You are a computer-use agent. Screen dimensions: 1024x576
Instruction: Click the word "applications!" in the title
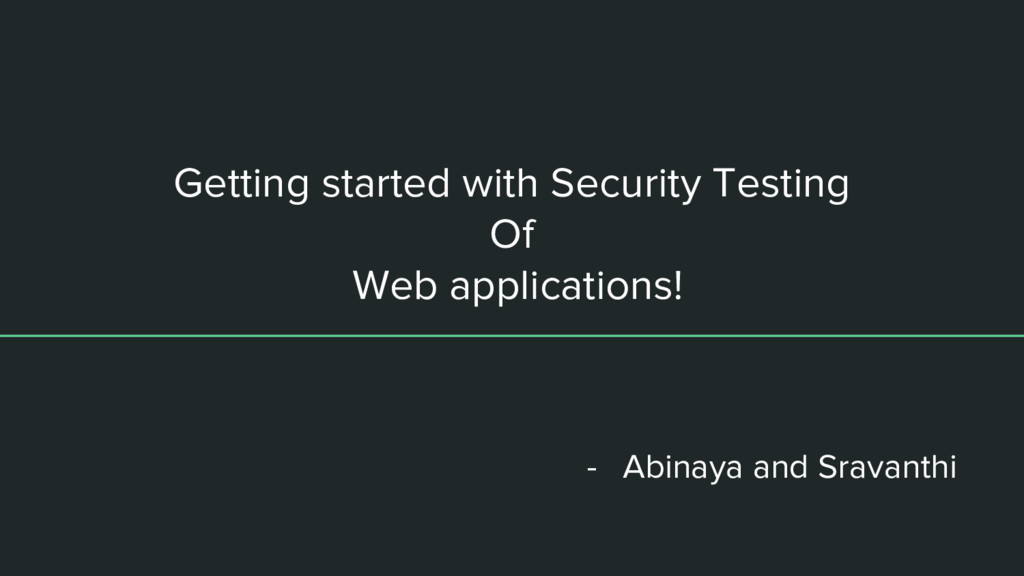point(566,288)
